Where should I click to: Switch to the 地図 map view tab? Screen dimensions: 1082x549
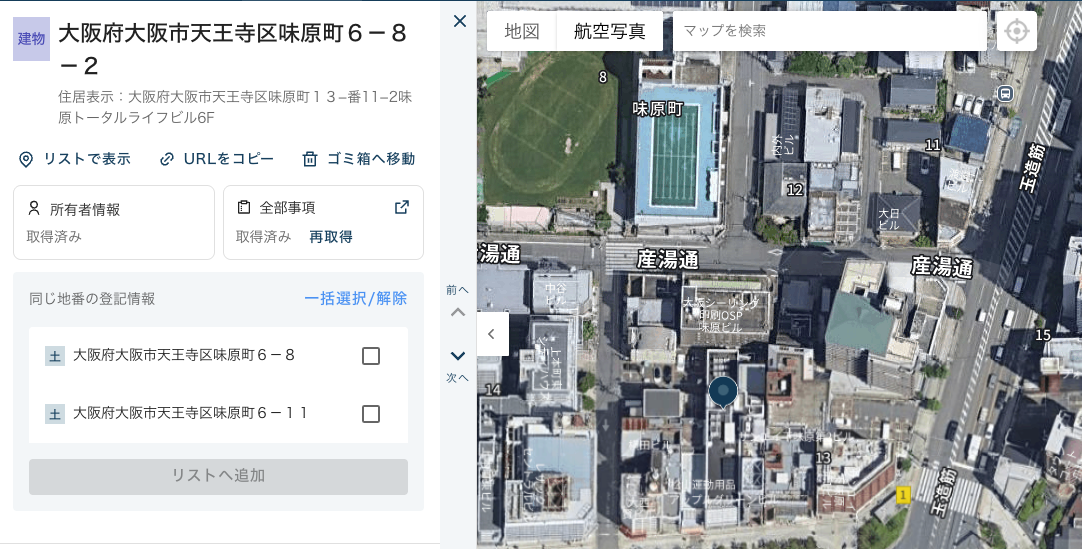(522, 31)
